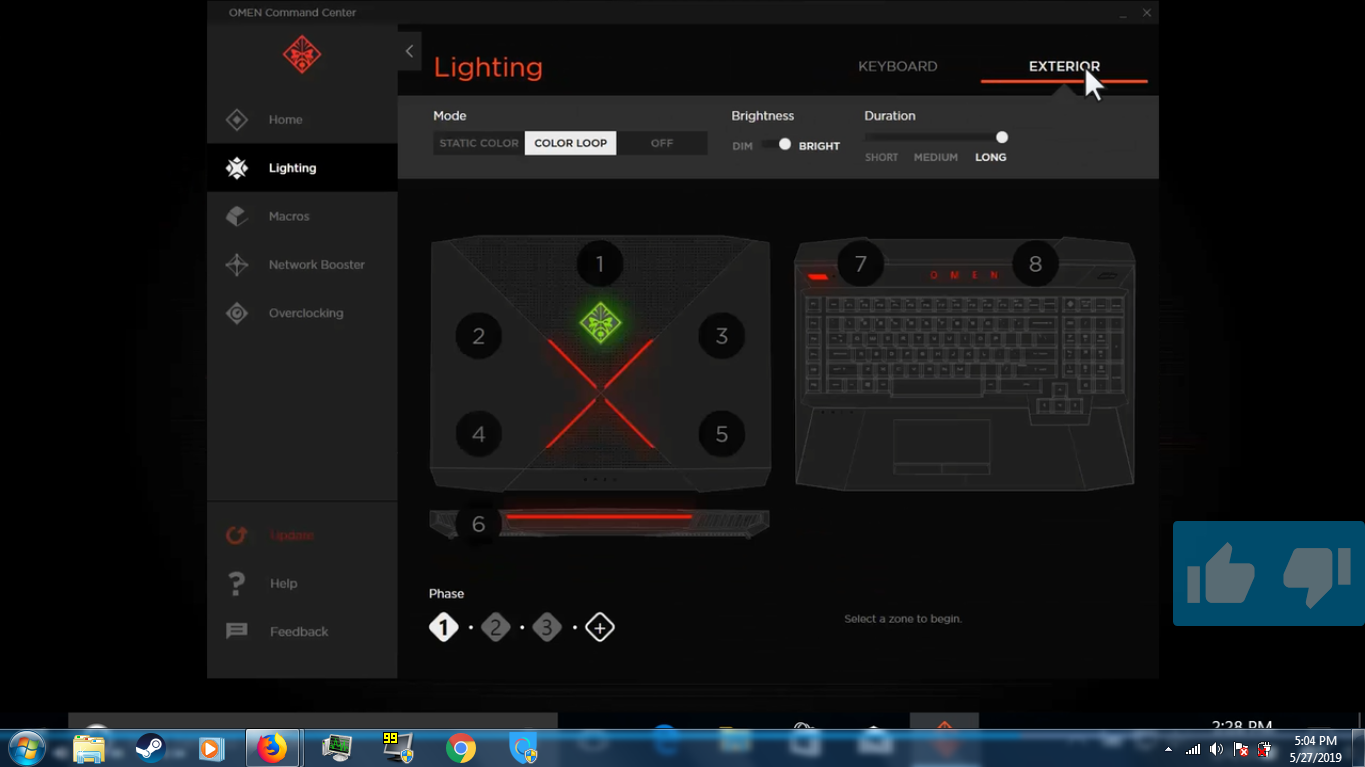
Task: Open Help from the sidebar
Action: [302, 583]
